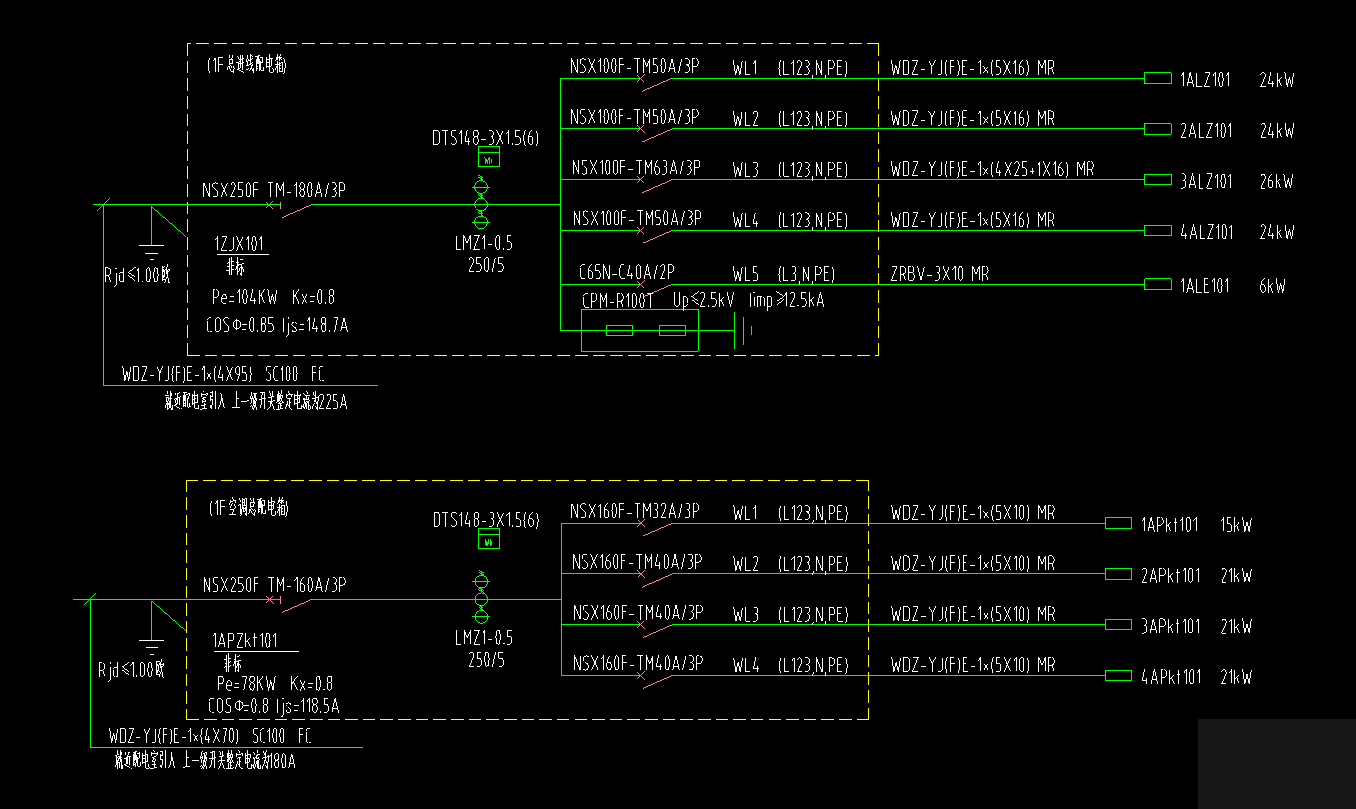Select the load box symbol beside 3APkt101
1356x809 pixels.
(1118, 625)
